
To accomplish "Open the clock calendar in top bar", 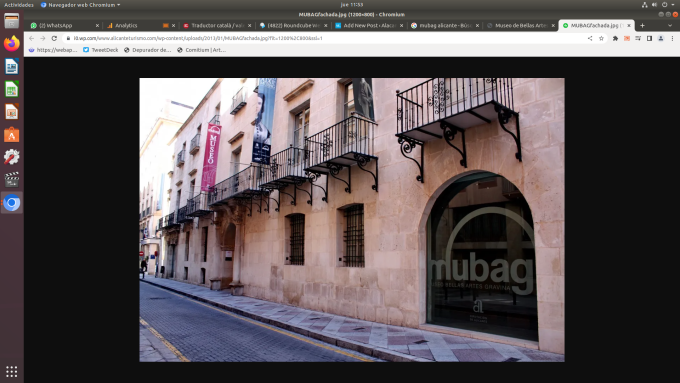I will coord(352,5).
